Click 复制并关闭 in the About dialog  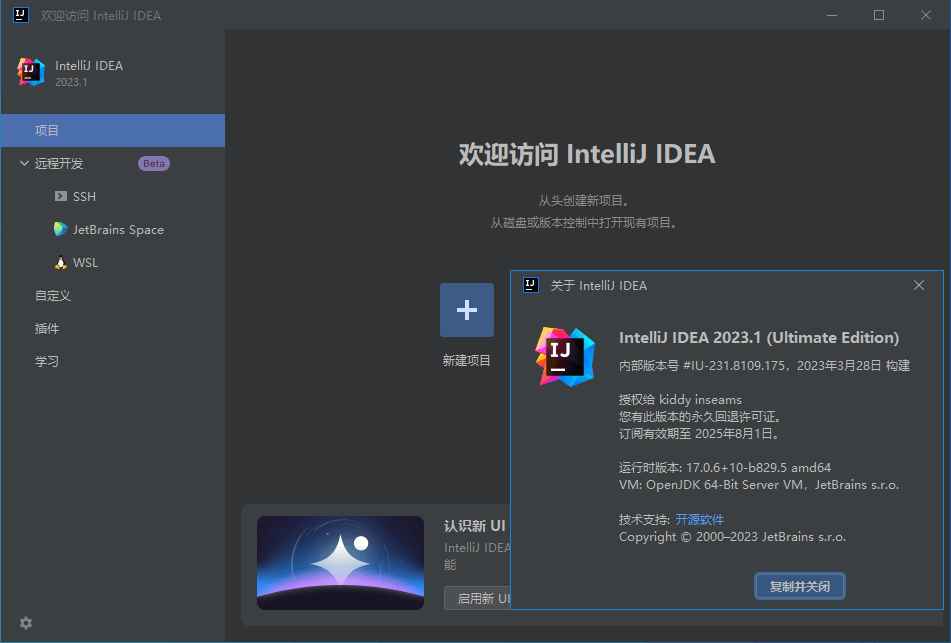pos(799,586)
